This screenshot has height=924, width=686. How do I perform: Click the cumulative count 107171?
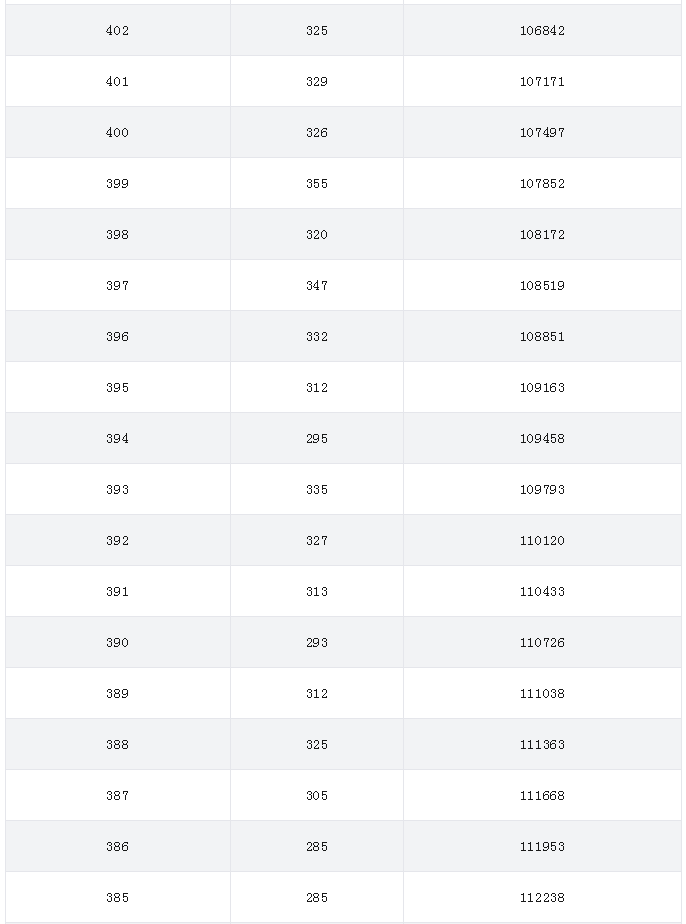[542, 81]
